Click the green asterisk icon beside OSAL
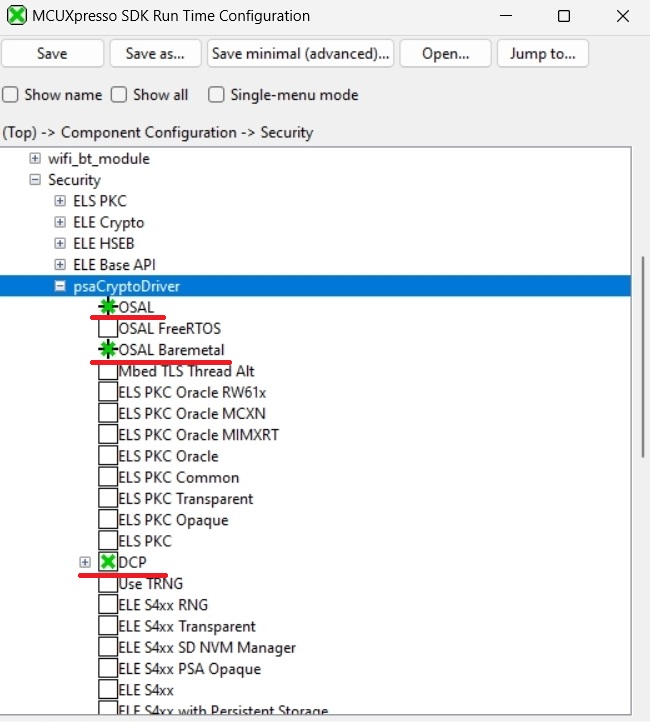650x727 pixels. [107, 307]
